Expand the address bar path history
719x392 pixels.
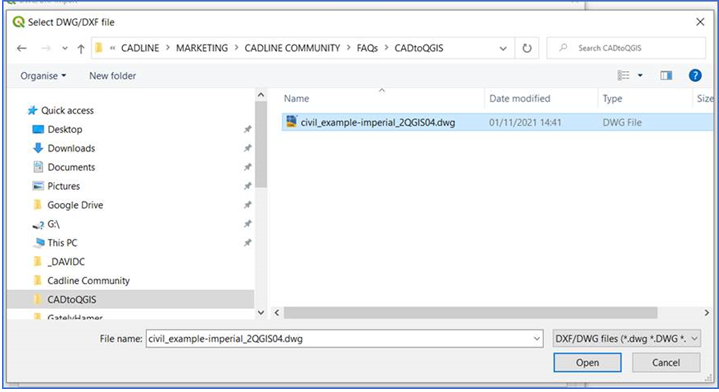(x=503, y=49)
